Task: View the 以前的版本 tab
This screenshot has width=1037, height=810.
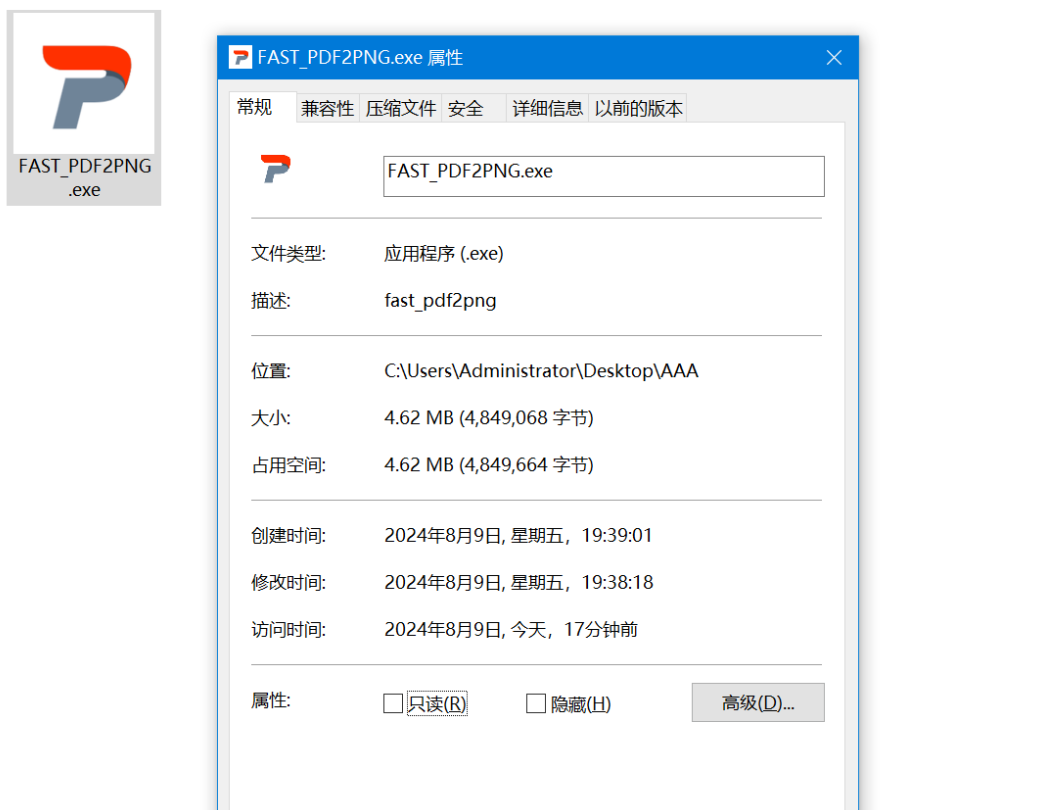Action: coord(638,107)
